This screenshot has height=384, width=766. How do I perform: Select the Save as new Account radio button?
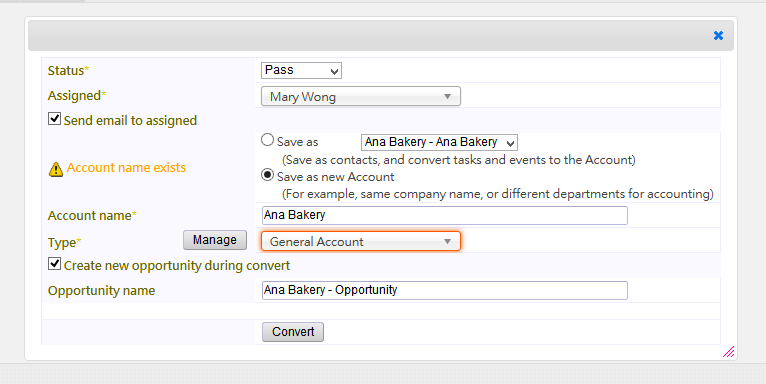(x=267, y=174)
